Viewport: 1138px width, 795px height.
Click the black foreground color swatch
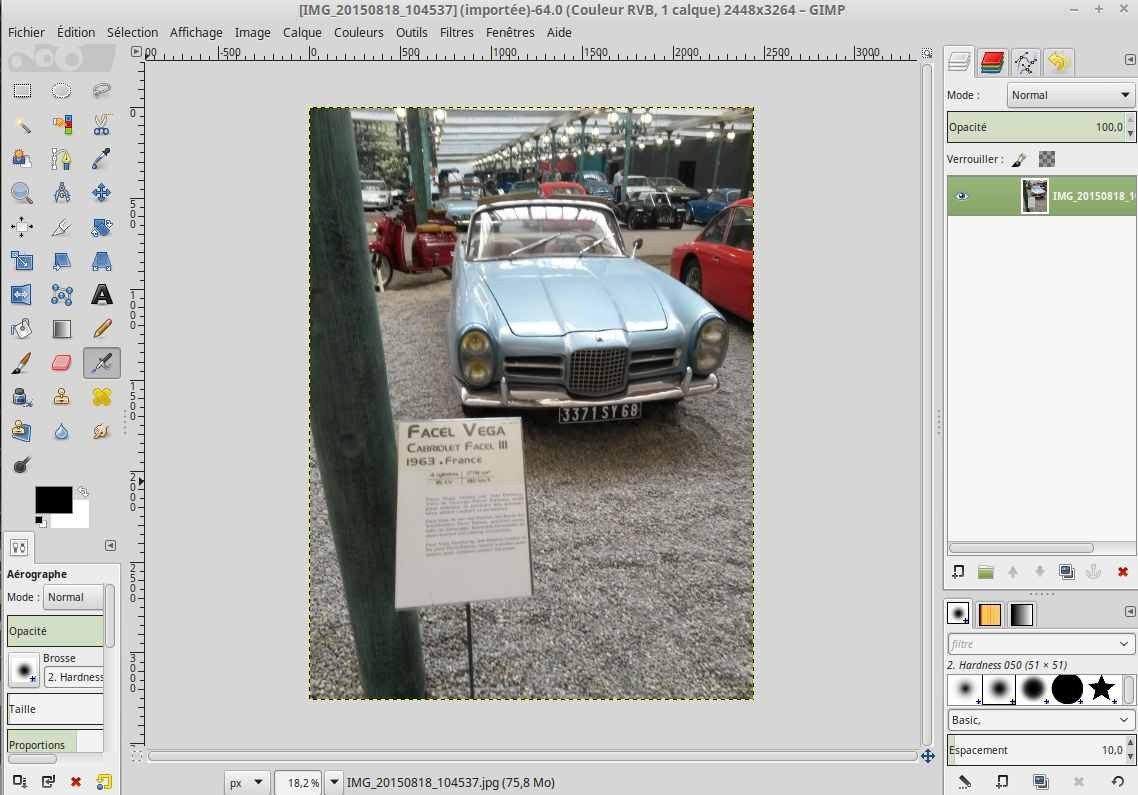53,499
